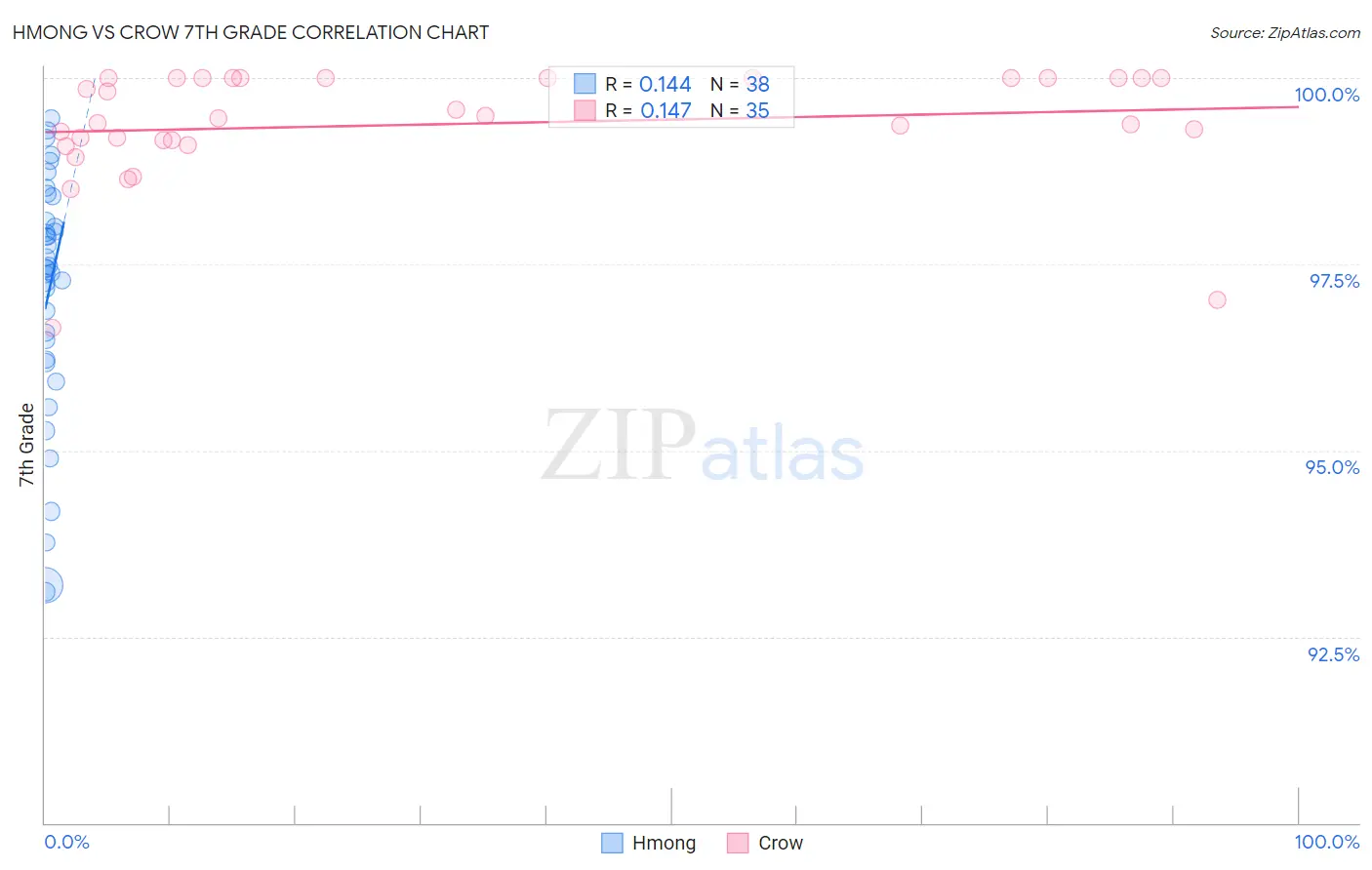
Task: Click the Crow pink legend swatch at bottom
Action: (x=738, y=844)
